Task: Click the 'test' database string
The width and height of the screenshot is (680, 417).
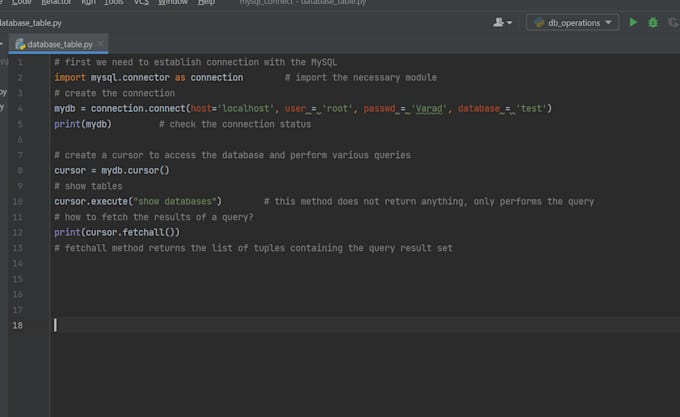Action: pyautogui.click(x=531, y=109)
